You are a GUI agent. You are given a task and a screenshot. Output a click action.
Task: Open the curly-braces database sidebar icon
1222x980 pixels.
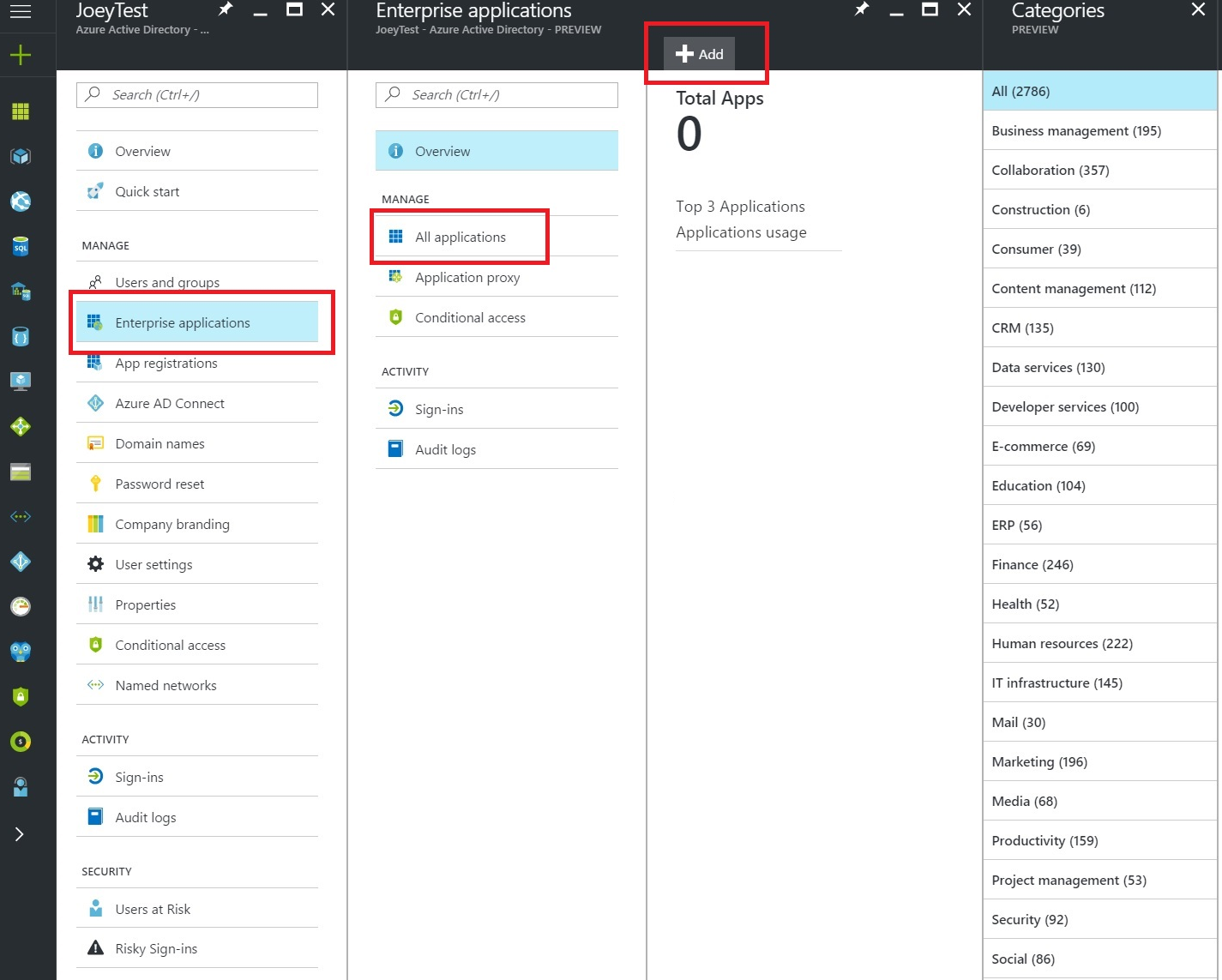pos(21,337)
